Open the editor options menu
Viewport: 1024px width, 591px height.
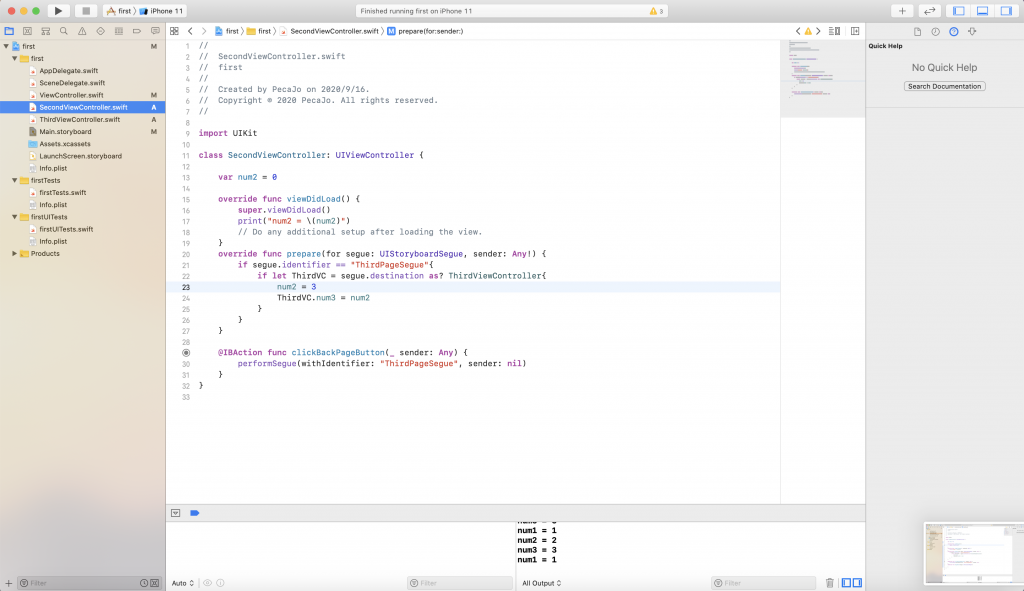click(x=835, y=31)
